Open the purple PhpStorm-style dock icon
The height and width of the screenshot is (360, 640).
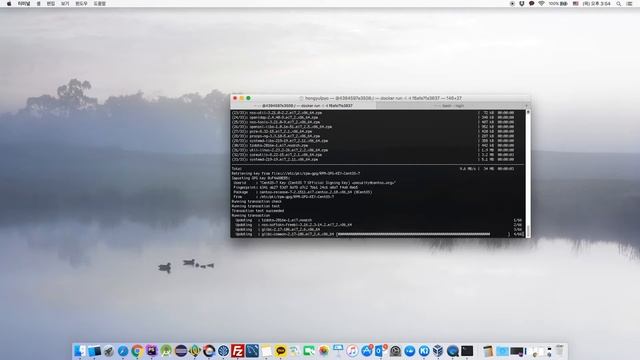[151, 351]
